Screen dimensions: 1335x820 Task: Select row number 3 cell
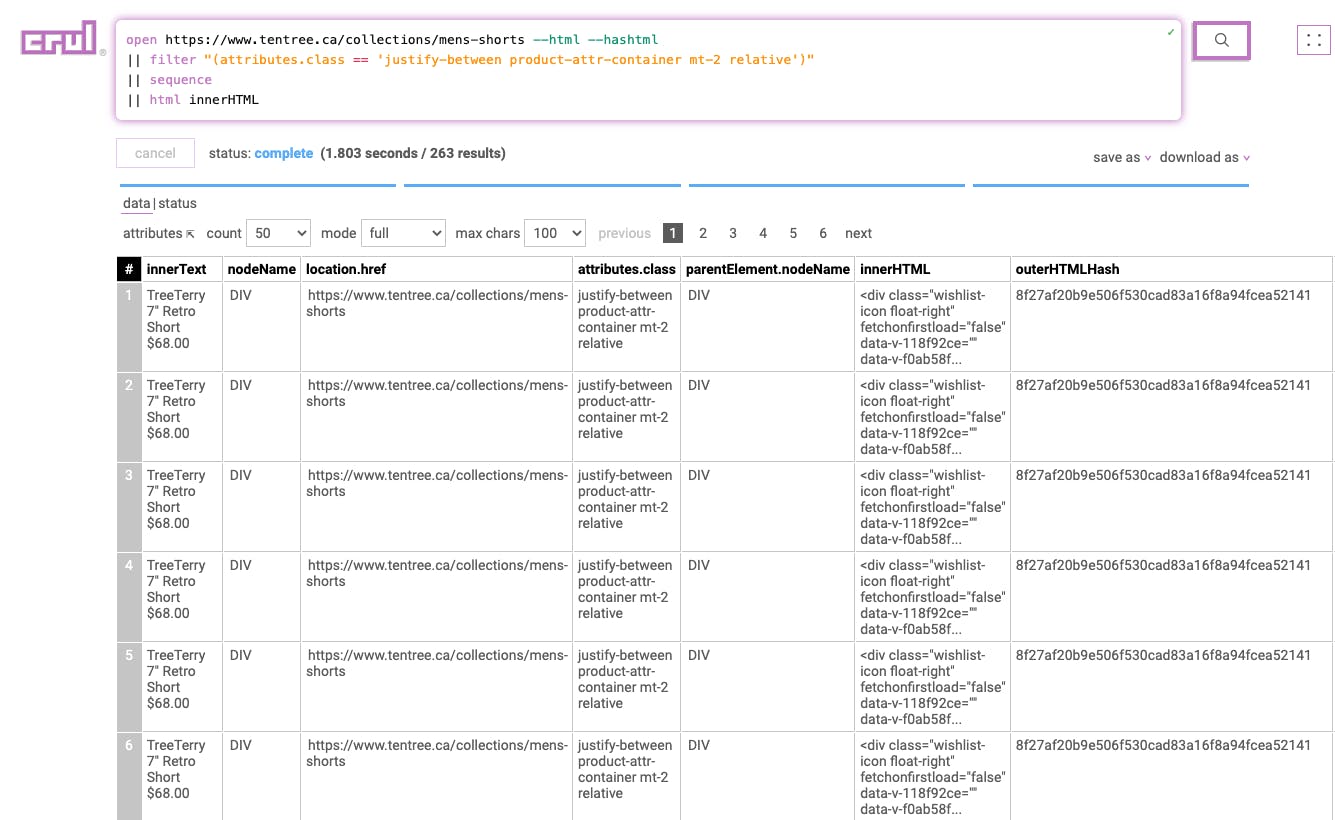(x=129, y=506)
